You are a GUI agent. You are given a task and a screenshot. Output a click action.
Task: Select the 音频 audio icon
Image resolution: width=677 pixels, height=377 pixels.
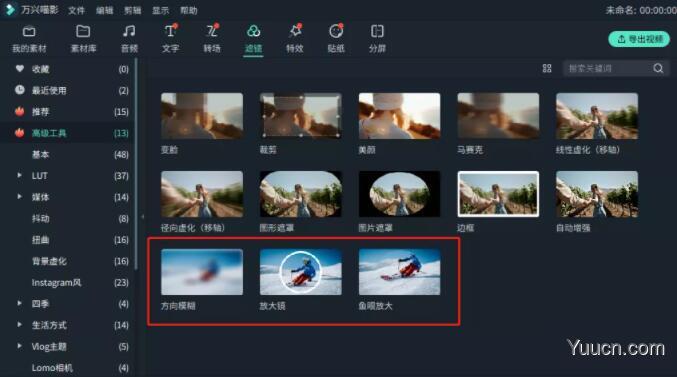point(129,32)
